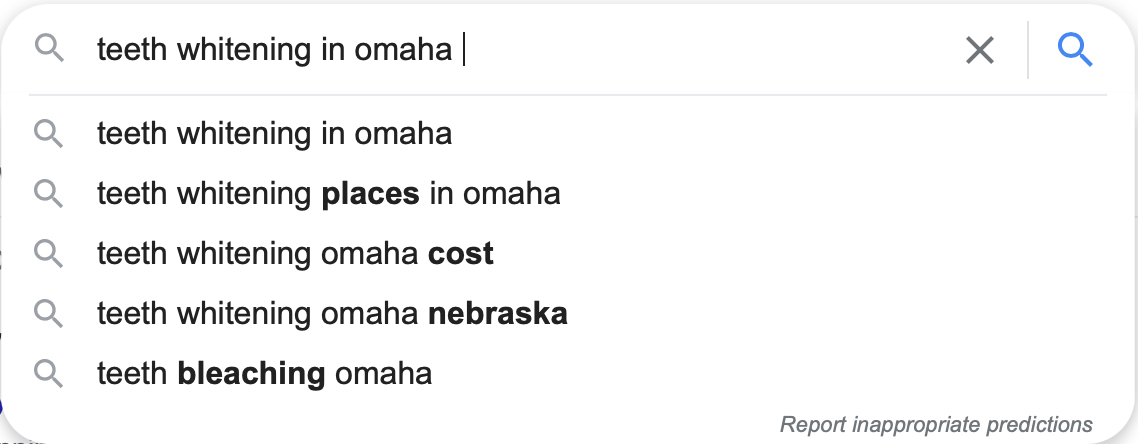
Task: Click magnifier icon beside 'places in omaha' suggestion
Action: coord(49,193)
